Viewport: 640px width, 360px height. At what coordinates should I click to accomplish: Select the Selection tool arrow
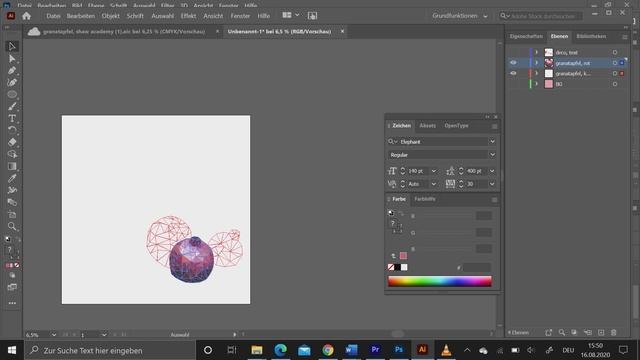[x=12, y=47]
